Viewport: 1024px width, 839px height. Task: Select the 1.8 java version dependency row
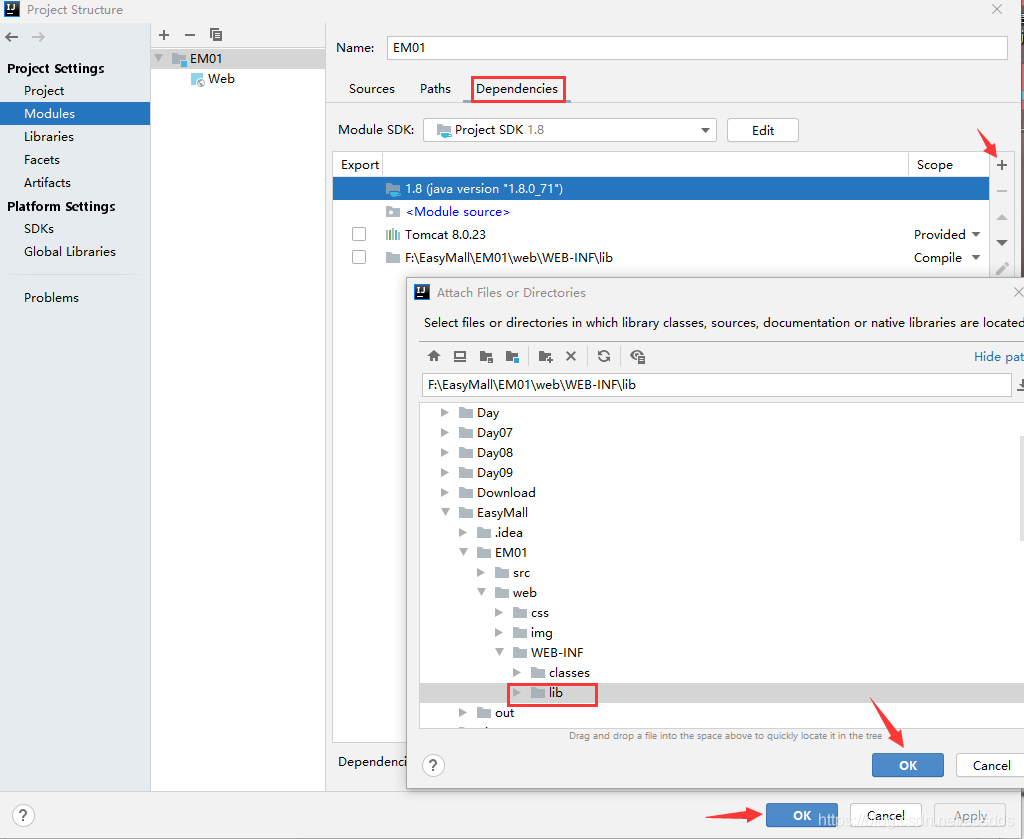[661, 189]
